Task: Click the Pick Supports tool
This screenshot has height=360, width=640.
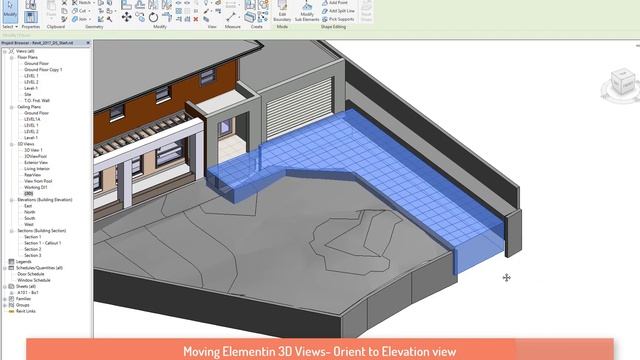Action: pos(338,19)
